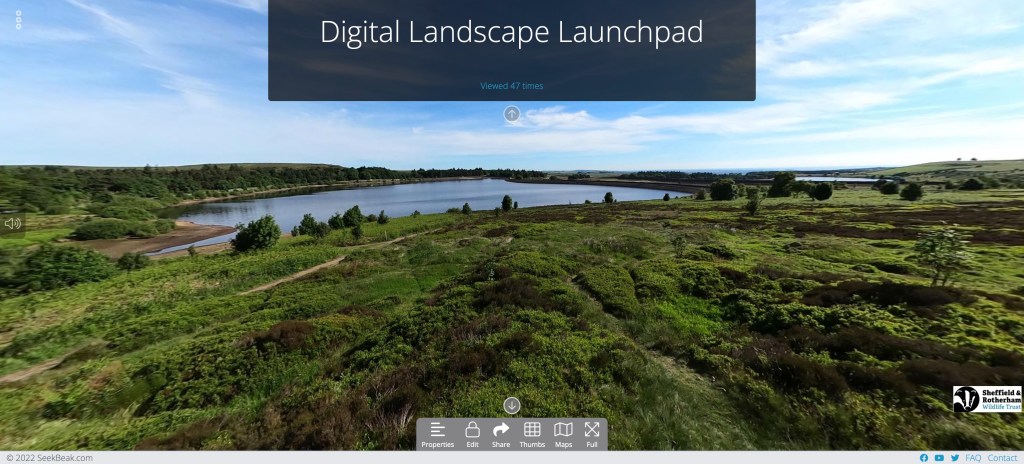Click the 2022 SeekBeak.com footer link

coord(49,458)
